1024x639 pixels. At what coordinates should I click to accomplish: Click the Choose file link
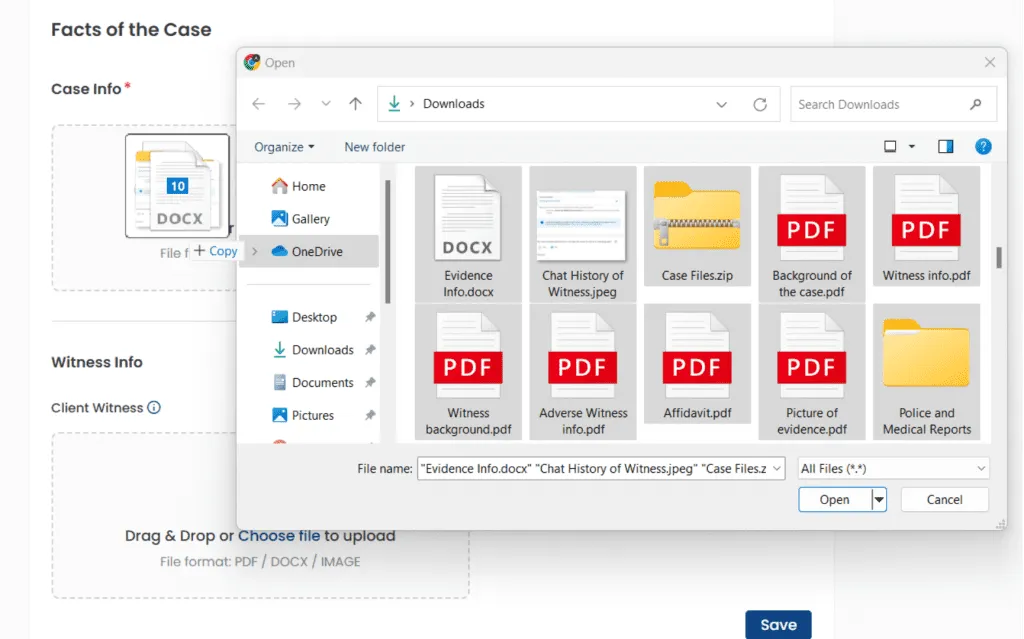pyautogui.click(x=279, y=536)
